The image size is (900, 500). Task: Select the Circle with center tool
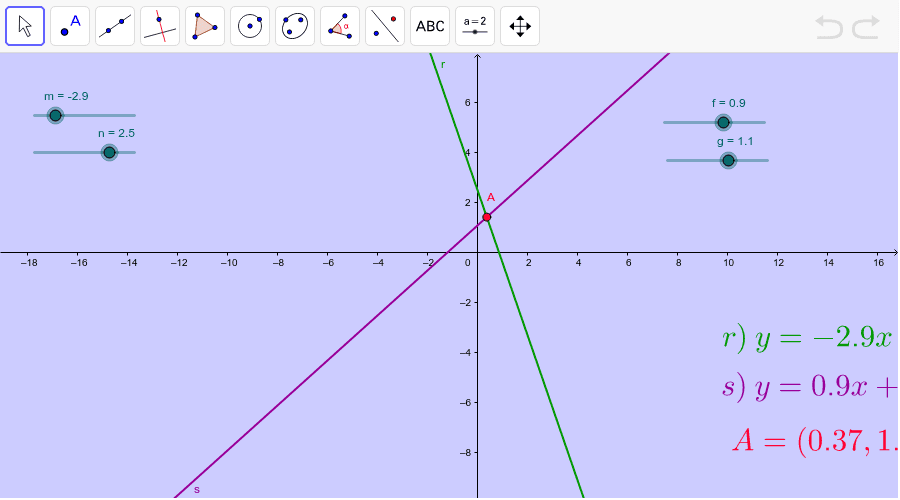pos(250,26)
